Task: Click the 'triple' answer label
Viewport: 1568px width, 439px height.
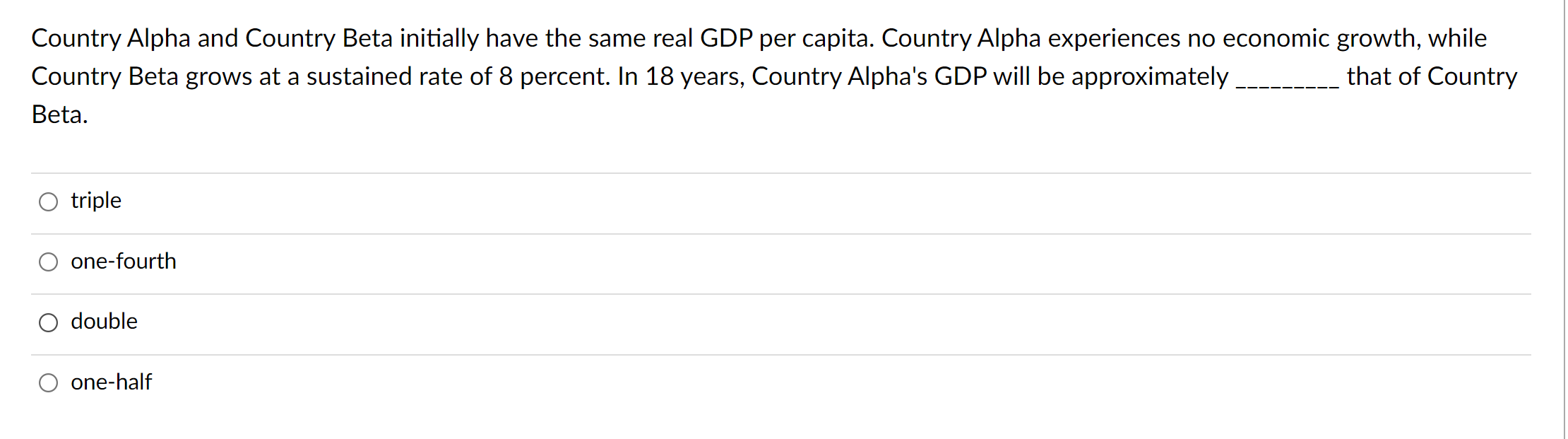Action: pyautogui.click(x=95, y=201)
